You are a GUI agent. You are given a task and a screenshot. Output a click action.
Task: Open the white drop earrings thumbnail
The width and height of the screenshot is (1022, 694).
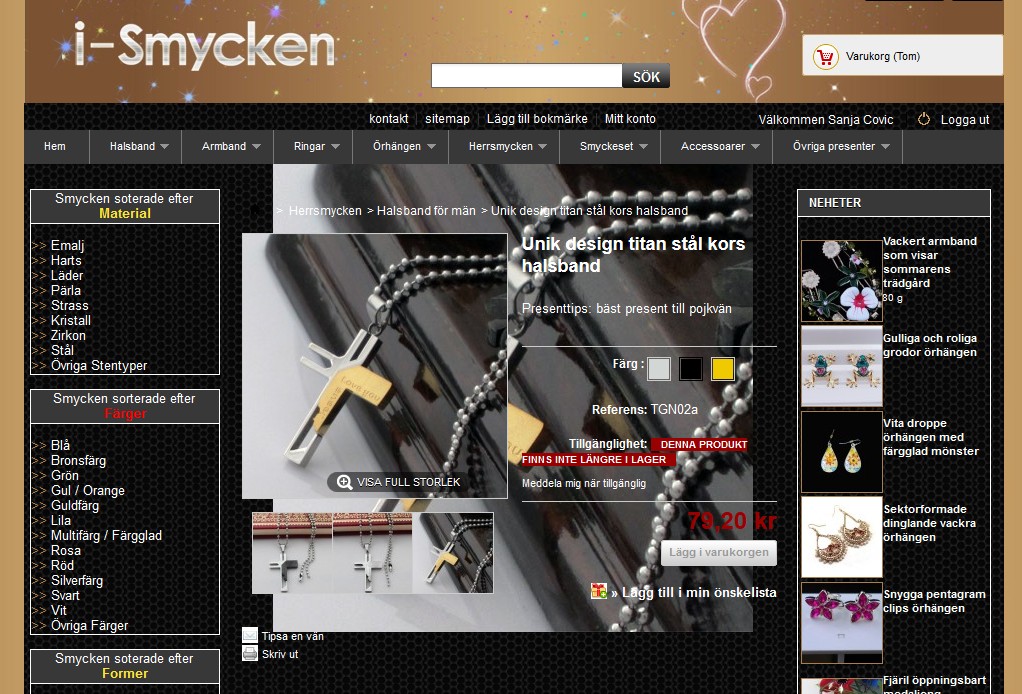point(841,452)
